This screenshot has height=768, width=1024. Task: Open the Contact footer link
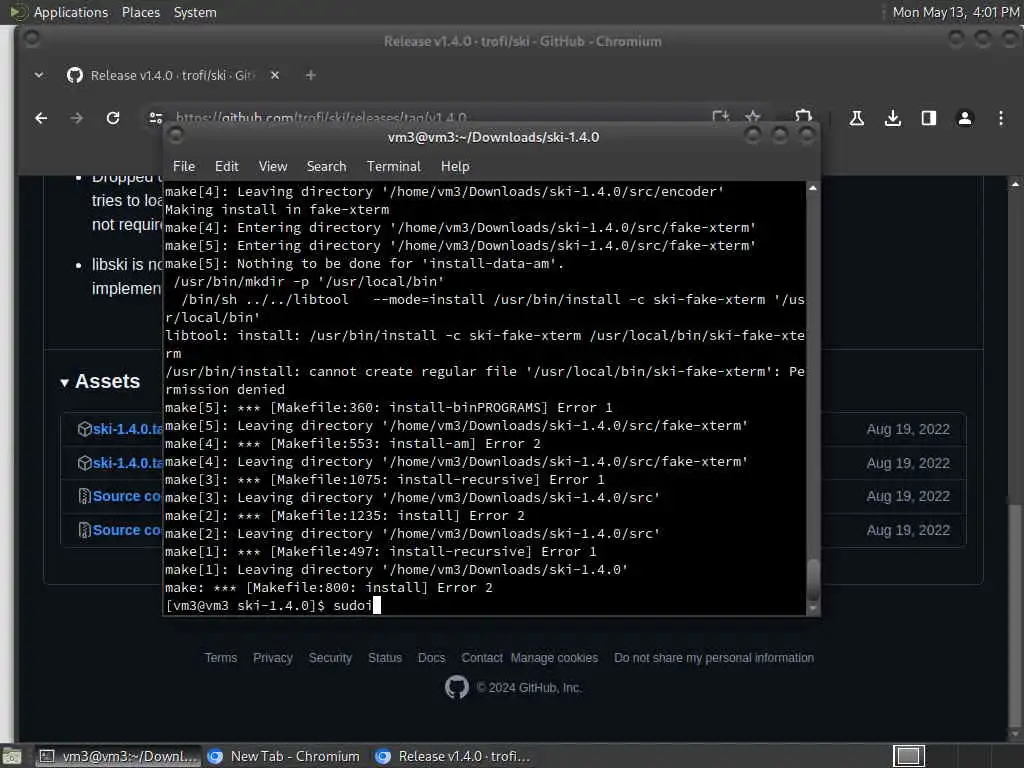482,658
